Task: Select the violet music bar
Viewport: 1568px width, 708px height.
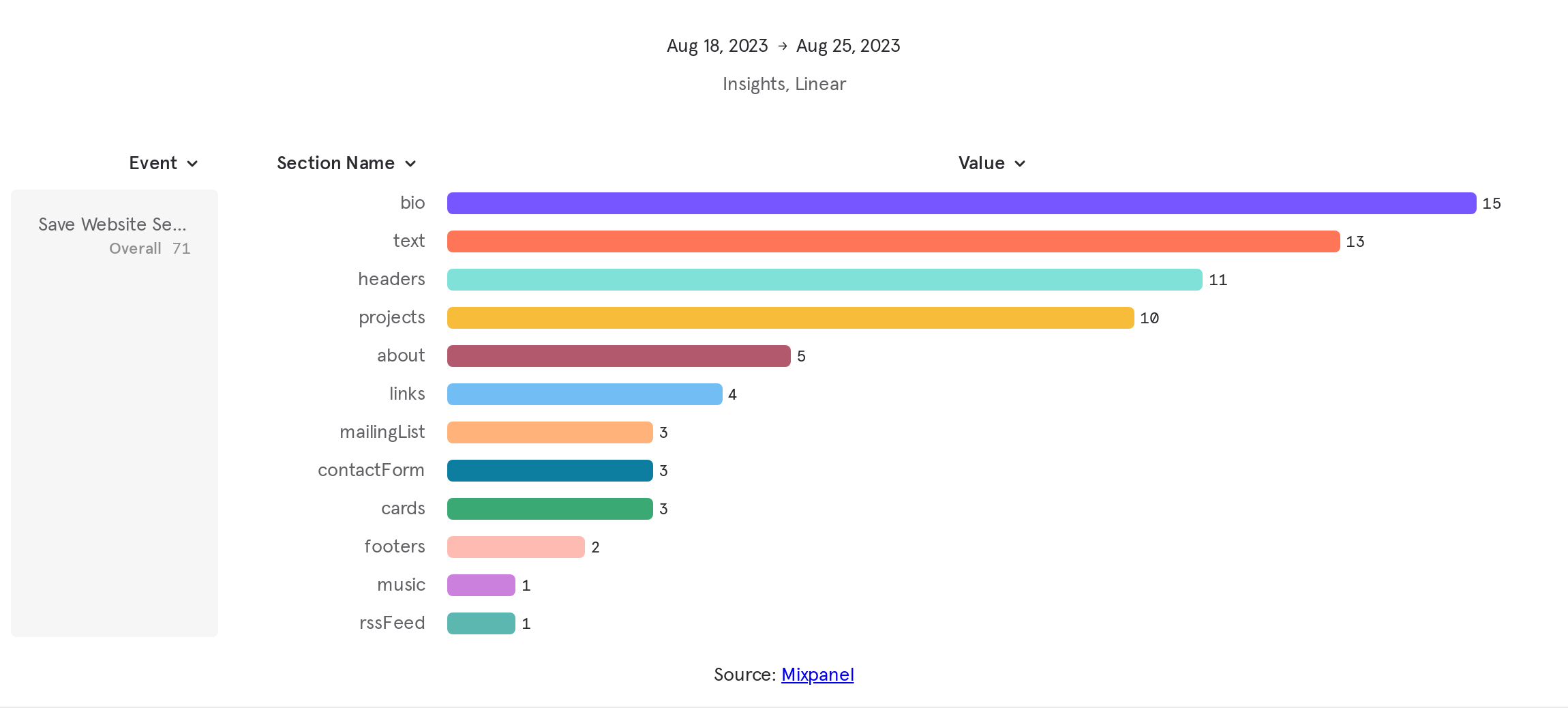Action: tap(481, 585)
